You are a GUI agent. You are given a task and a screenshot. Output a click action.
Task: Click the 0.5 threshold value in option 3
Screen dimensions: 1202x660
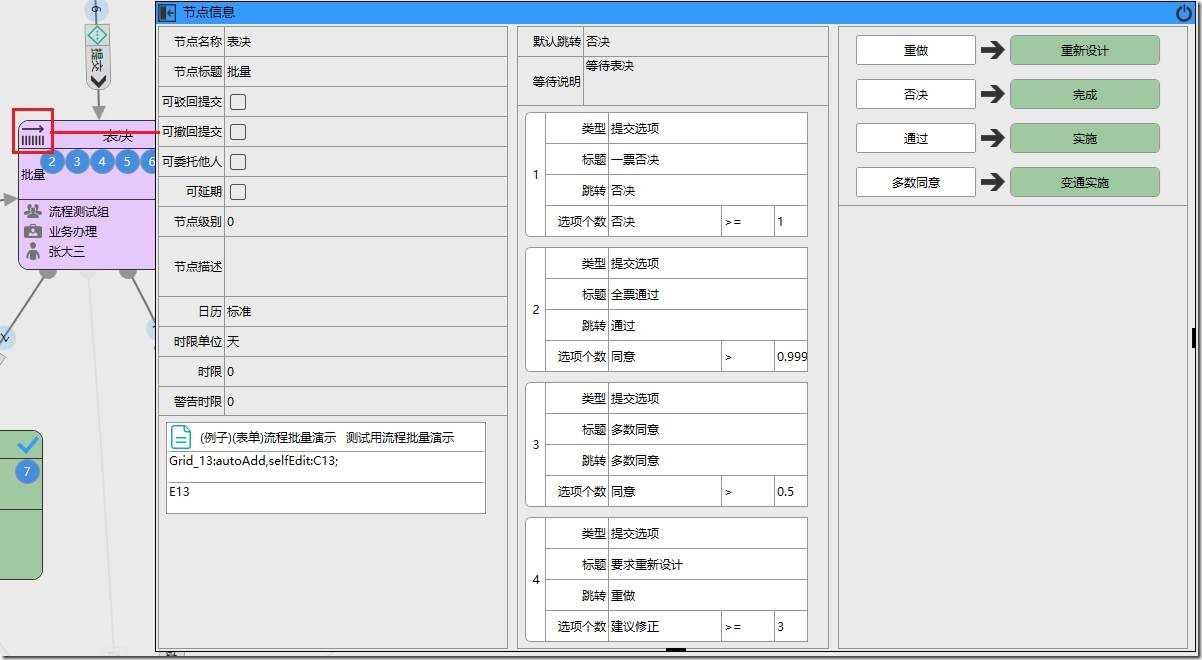(791, 492)
